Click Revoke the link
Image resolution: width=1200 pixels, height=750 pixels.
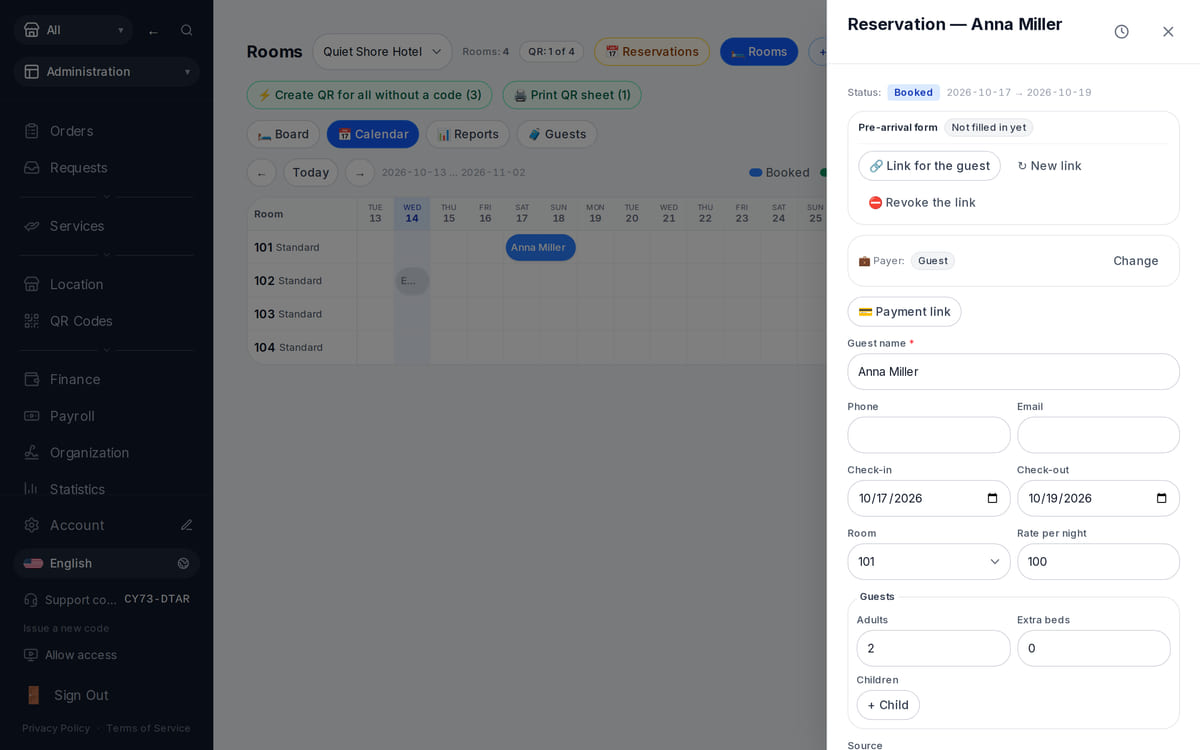[922, 202]
